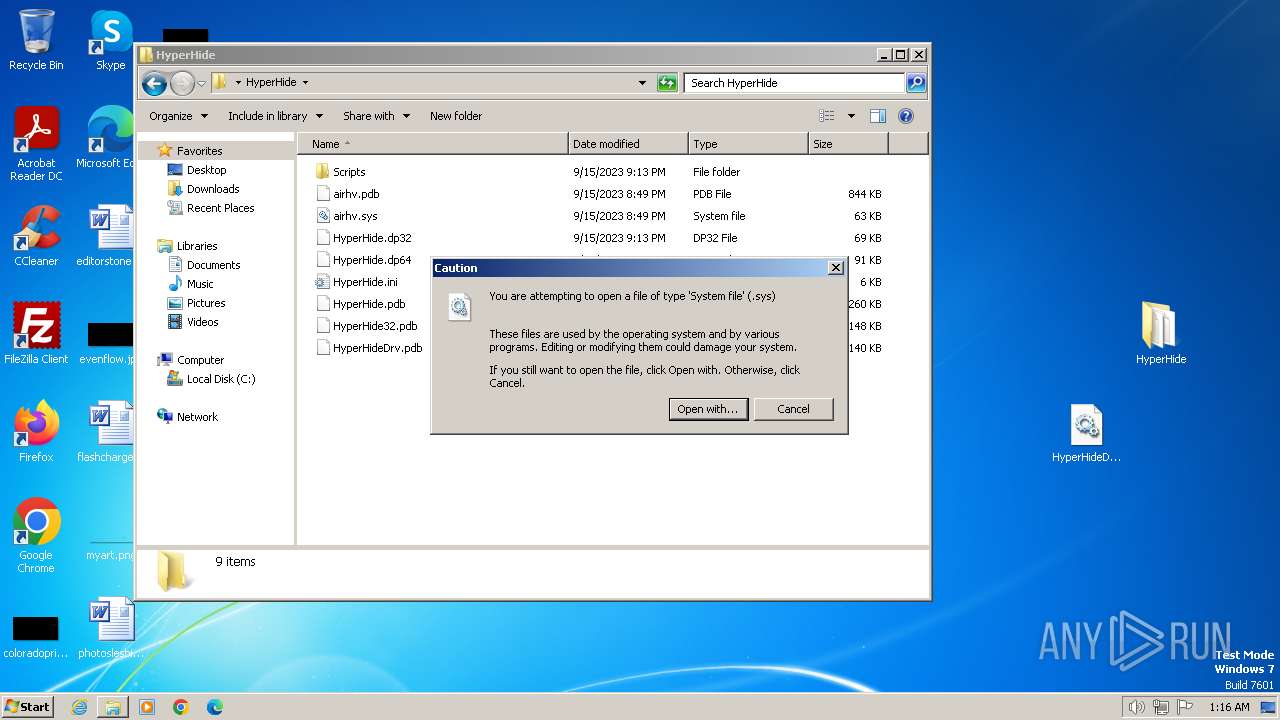
Task: Open Videos library
Action: [x=202, y=322]
